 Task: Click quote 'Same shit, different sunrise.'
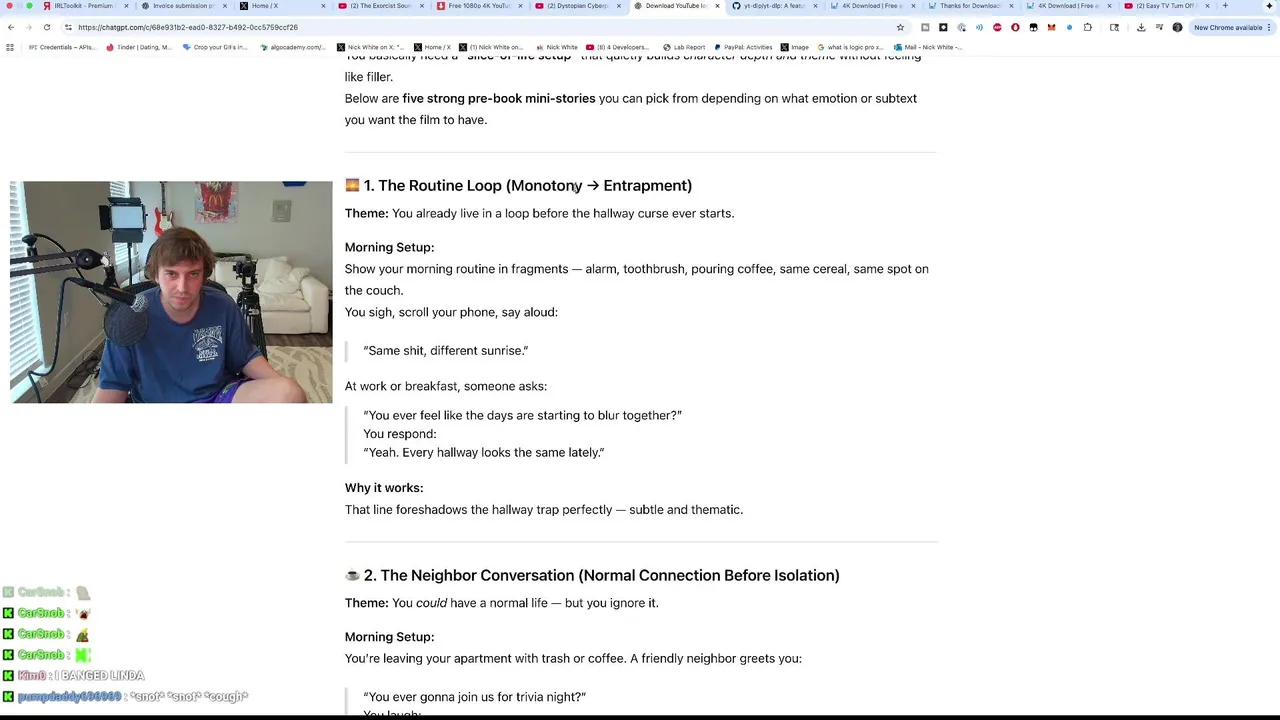pos(446,350)
